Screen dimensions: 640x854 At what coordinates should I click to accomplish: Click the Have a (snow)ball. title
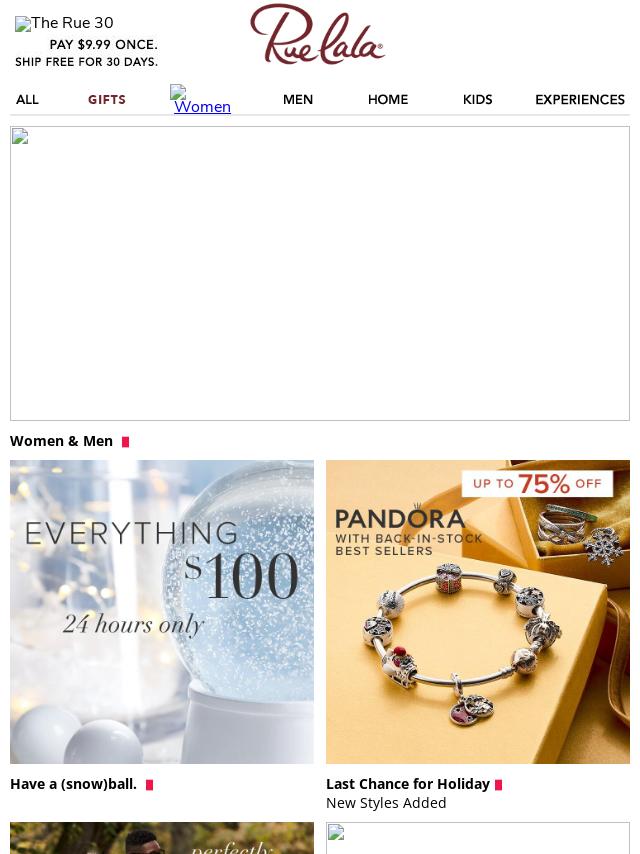pos(74,784)
